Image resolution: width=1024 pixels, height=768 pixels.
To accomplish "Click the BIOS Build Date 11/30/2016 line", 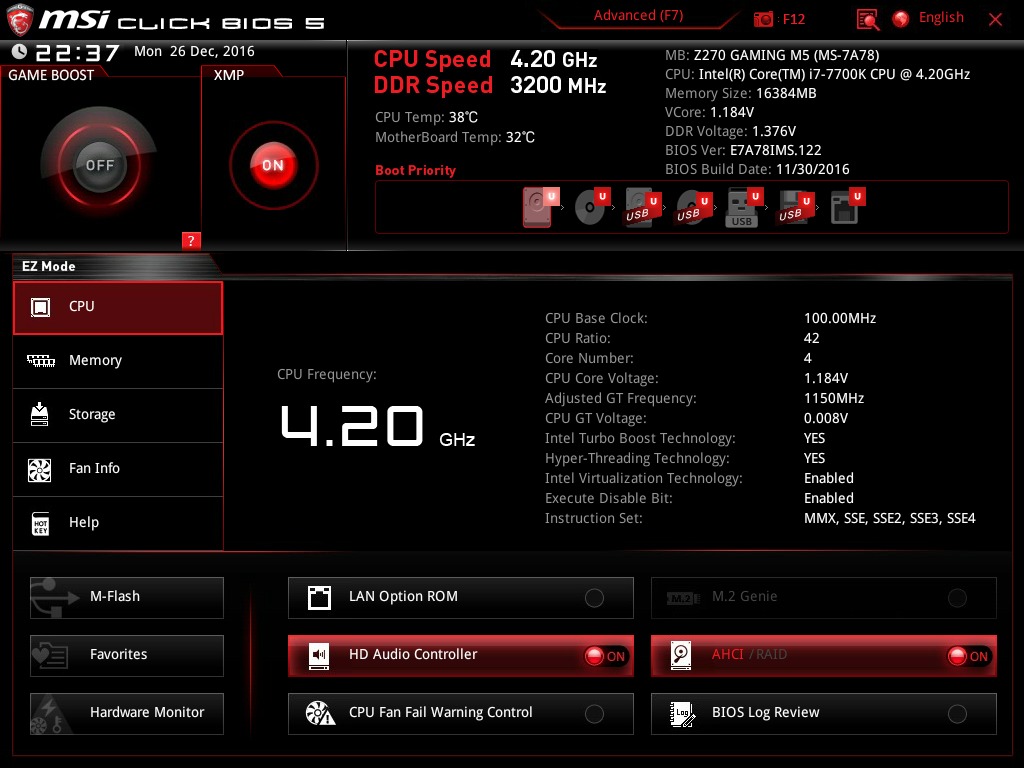I will [757, 169].
